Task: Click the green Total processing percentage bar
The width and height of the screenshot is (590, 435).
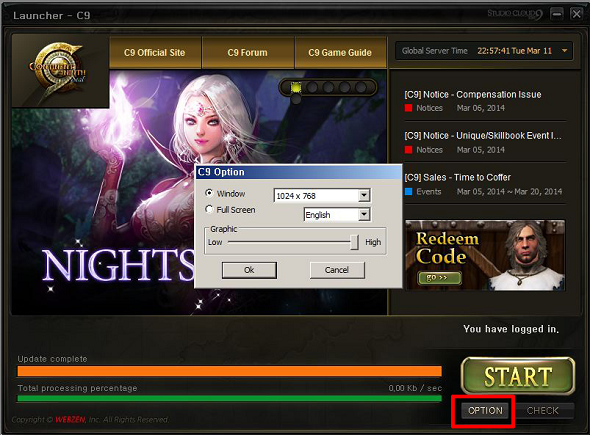Action: pyautogui.click(x=230, y=398)
